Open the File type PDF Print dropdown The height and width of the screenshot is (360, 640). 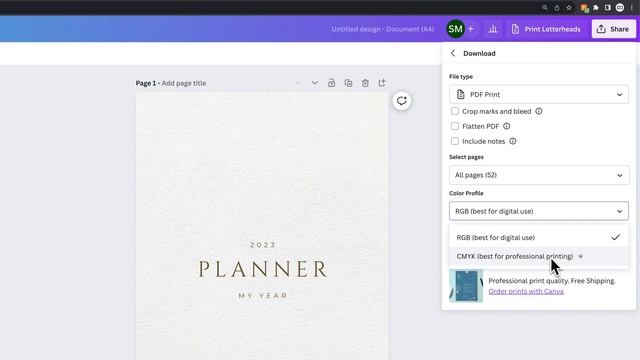coord(539,94)
